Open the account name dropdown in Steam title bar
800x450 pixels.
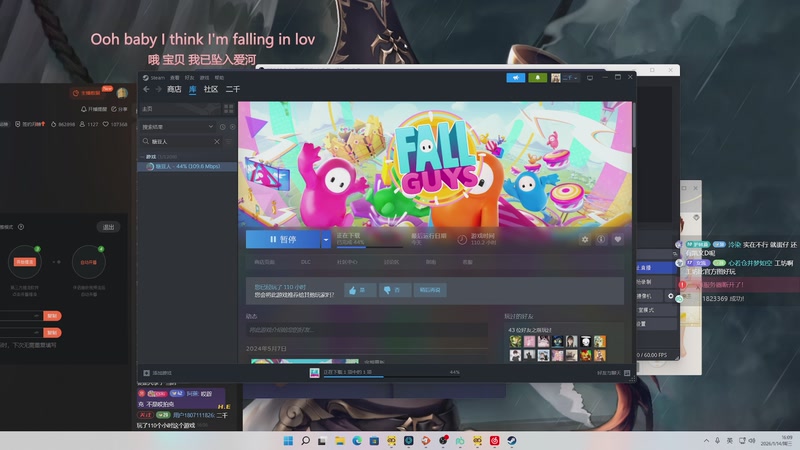(570, 78)
